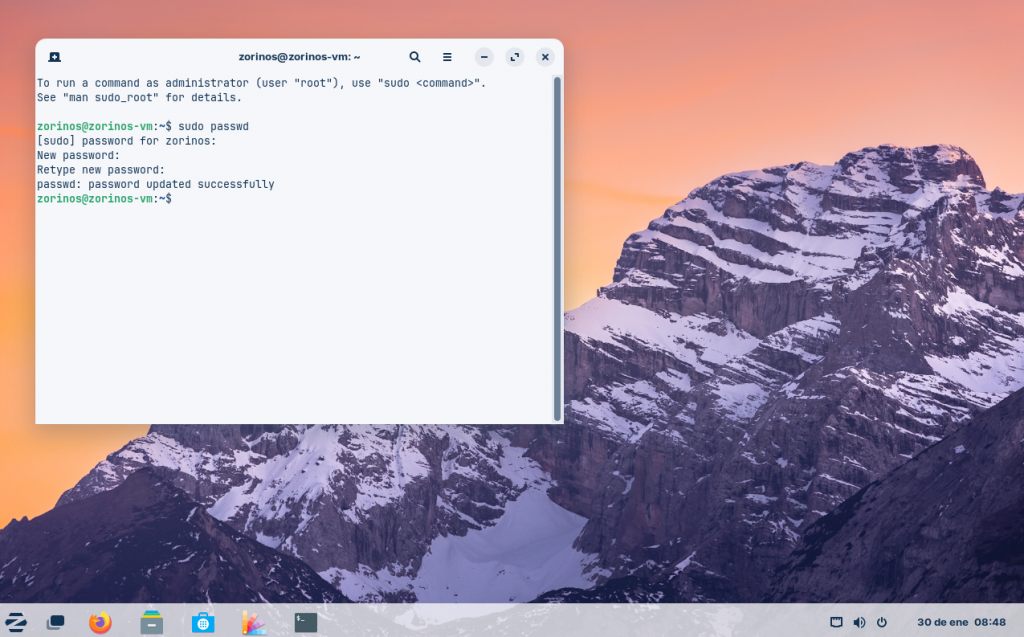Launch Zorin Appearance from the taskbar
The height and width of the screenshot is (637, 1024).
click(254, 622)
